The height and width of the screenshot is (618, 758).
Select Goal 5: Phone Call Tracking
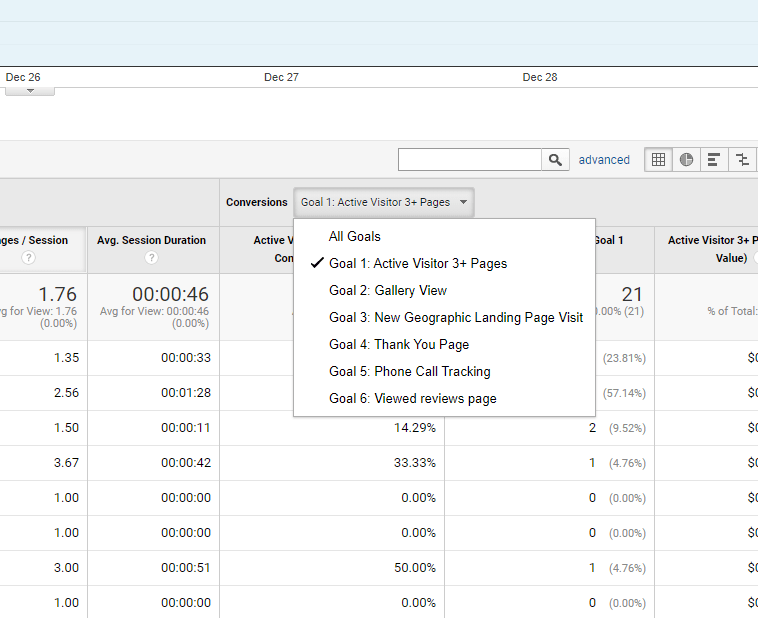point(410,372)
